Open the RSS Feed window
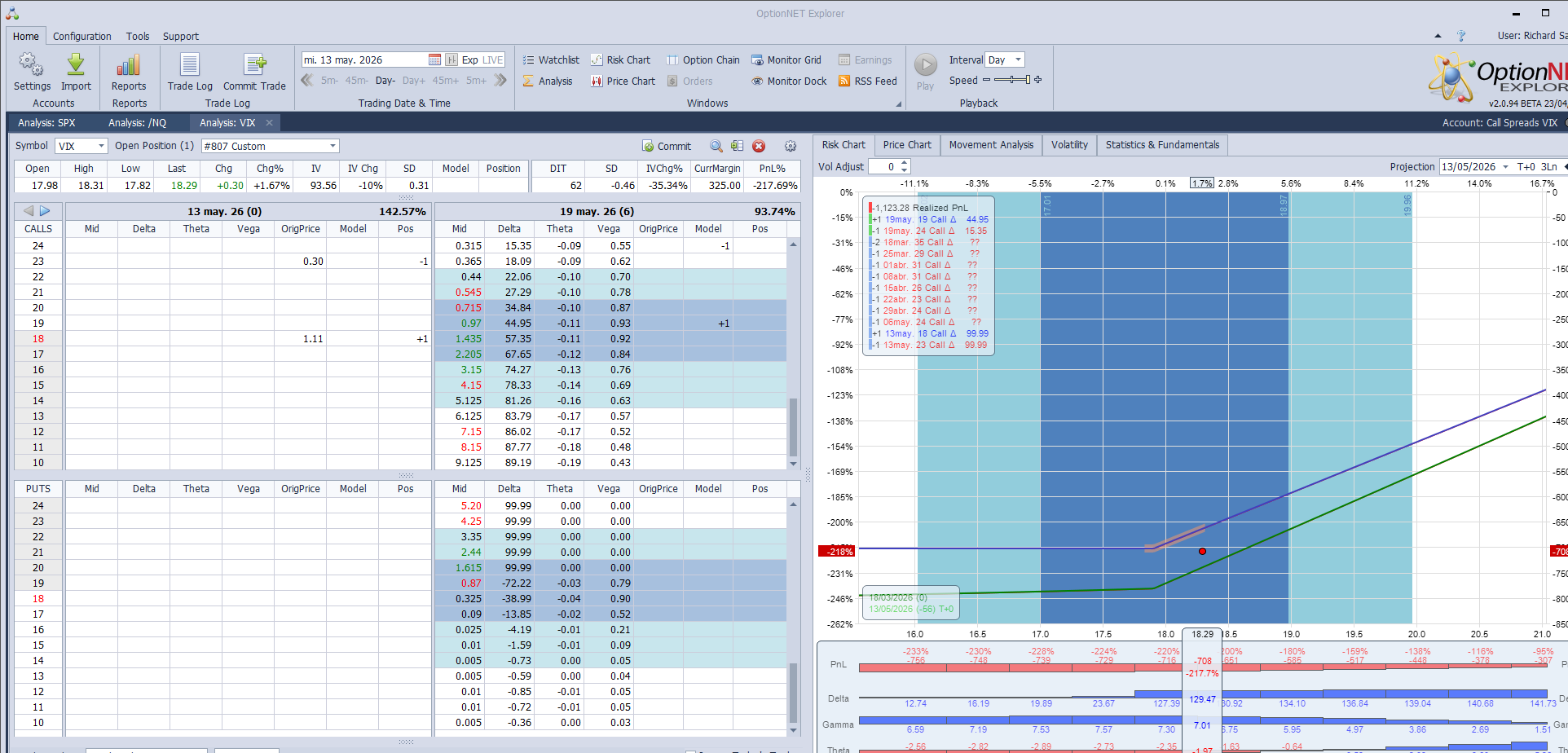 [x=867, y=81]
